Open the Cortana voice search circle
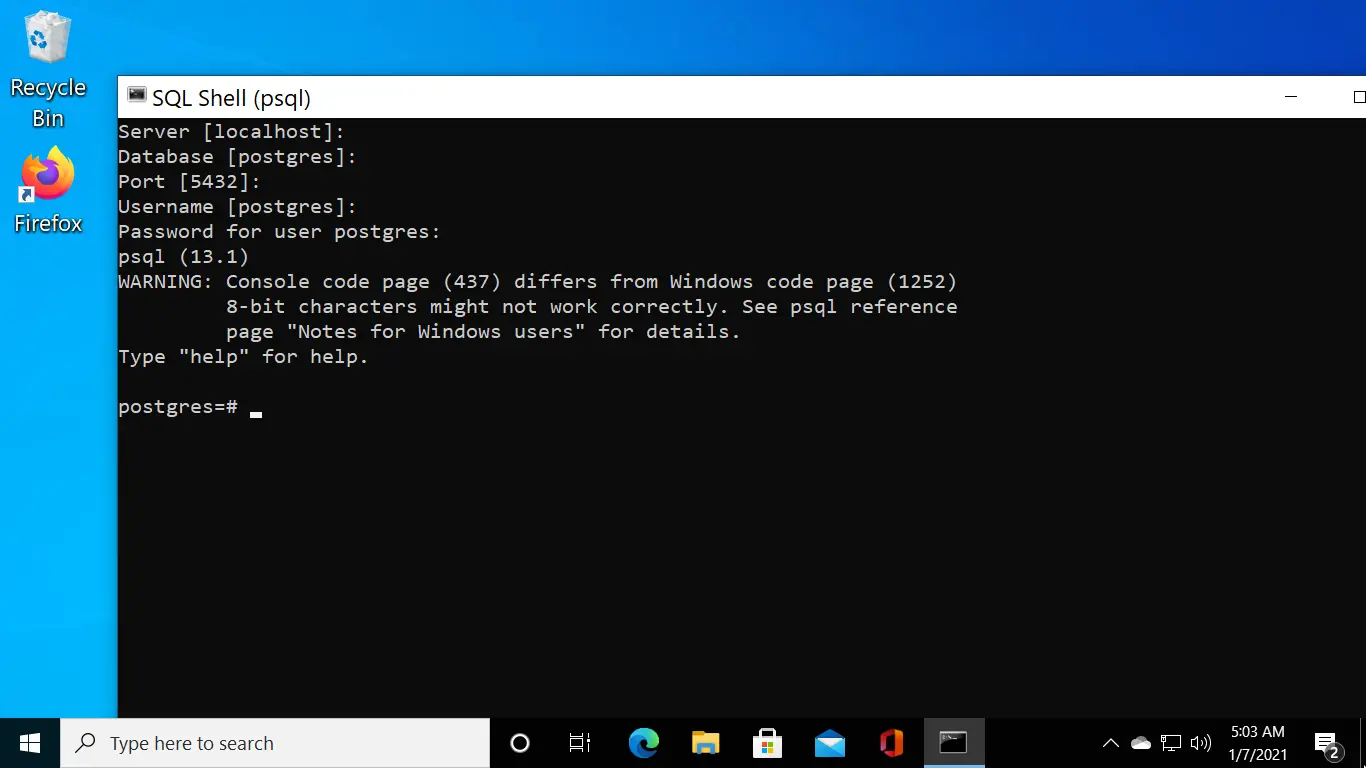1366x768 pixels. pyautogui.click(x=519, y=743)
